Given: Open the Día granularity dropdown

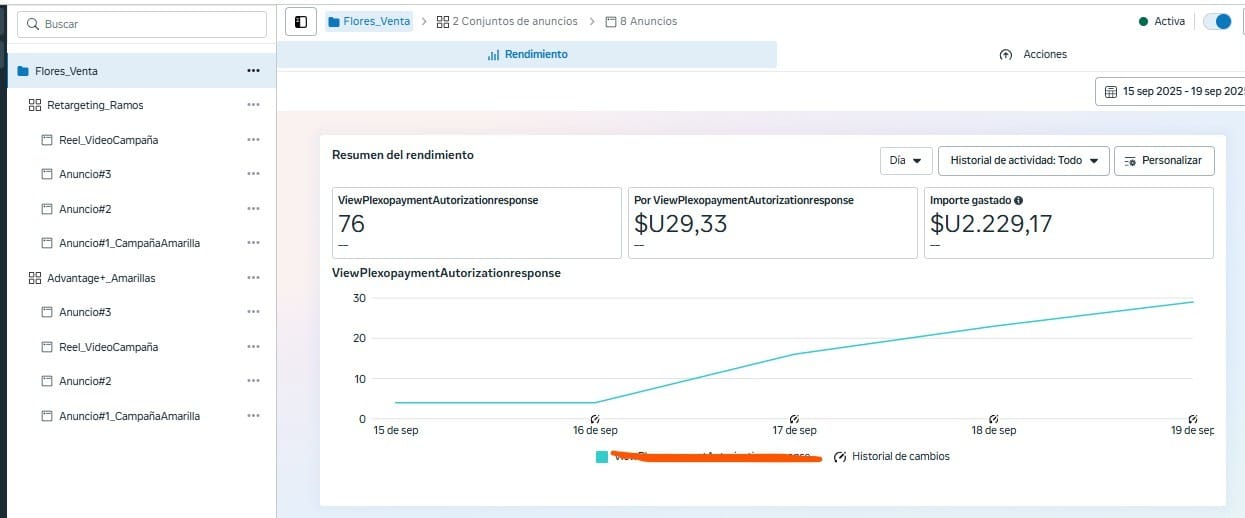Looking at the screenshot, I should pyautogui.click(x=905, y=160).
